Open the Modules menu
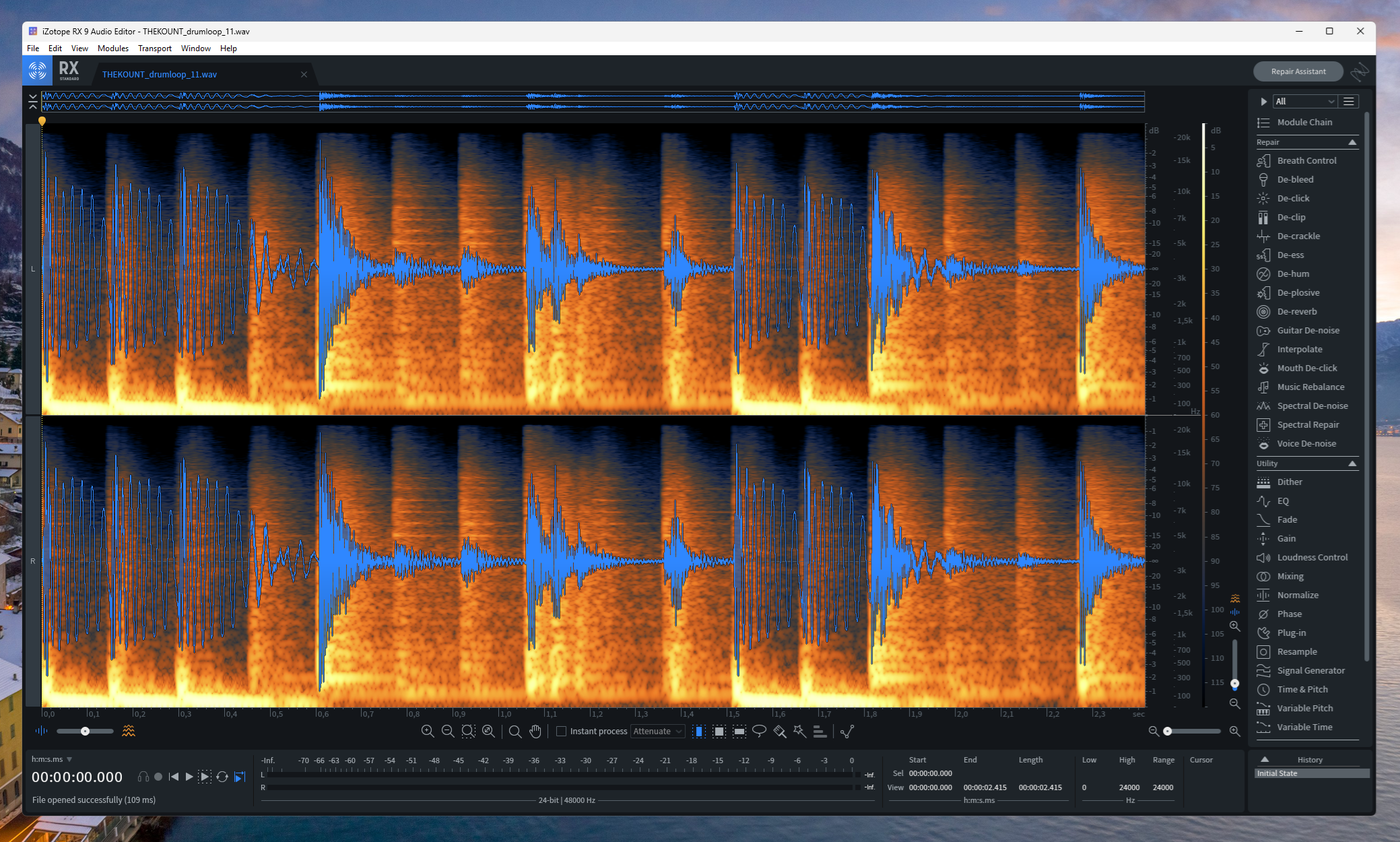 (x=112, y=48)
